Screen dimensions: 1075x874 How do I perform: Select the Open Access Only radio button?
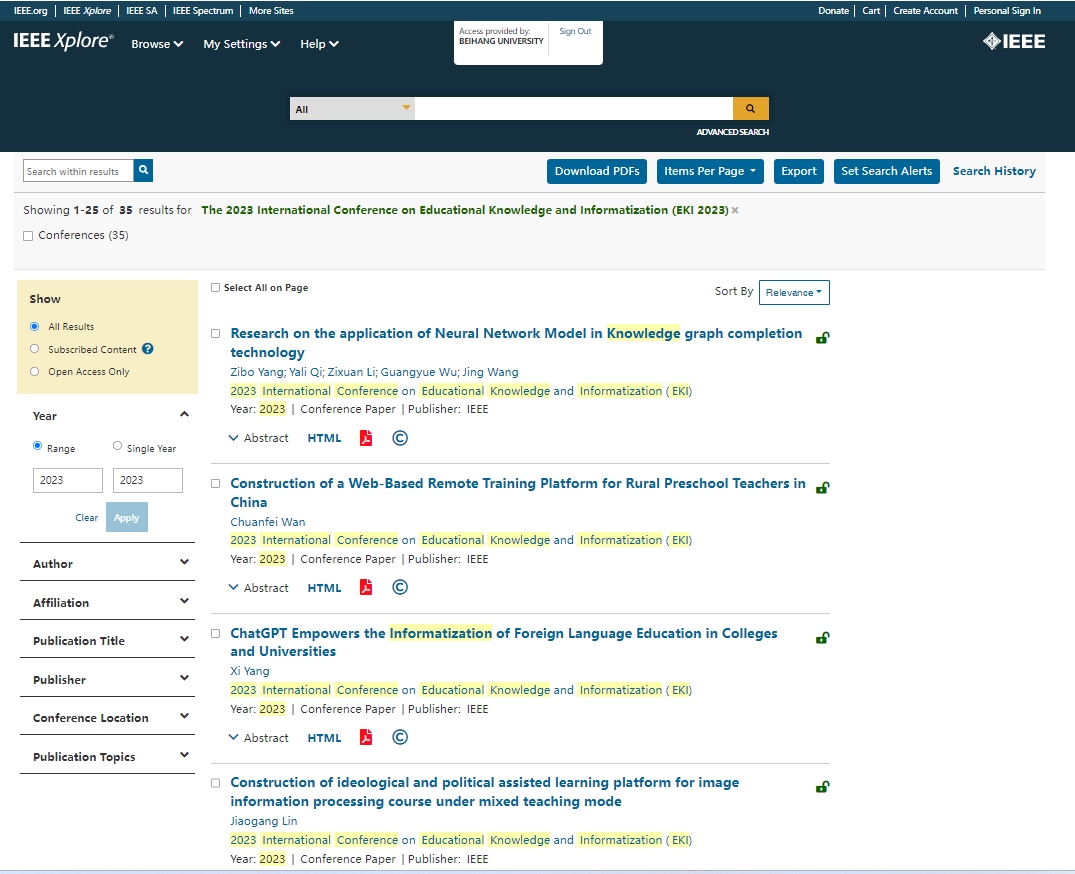click(x=34, y=371)
